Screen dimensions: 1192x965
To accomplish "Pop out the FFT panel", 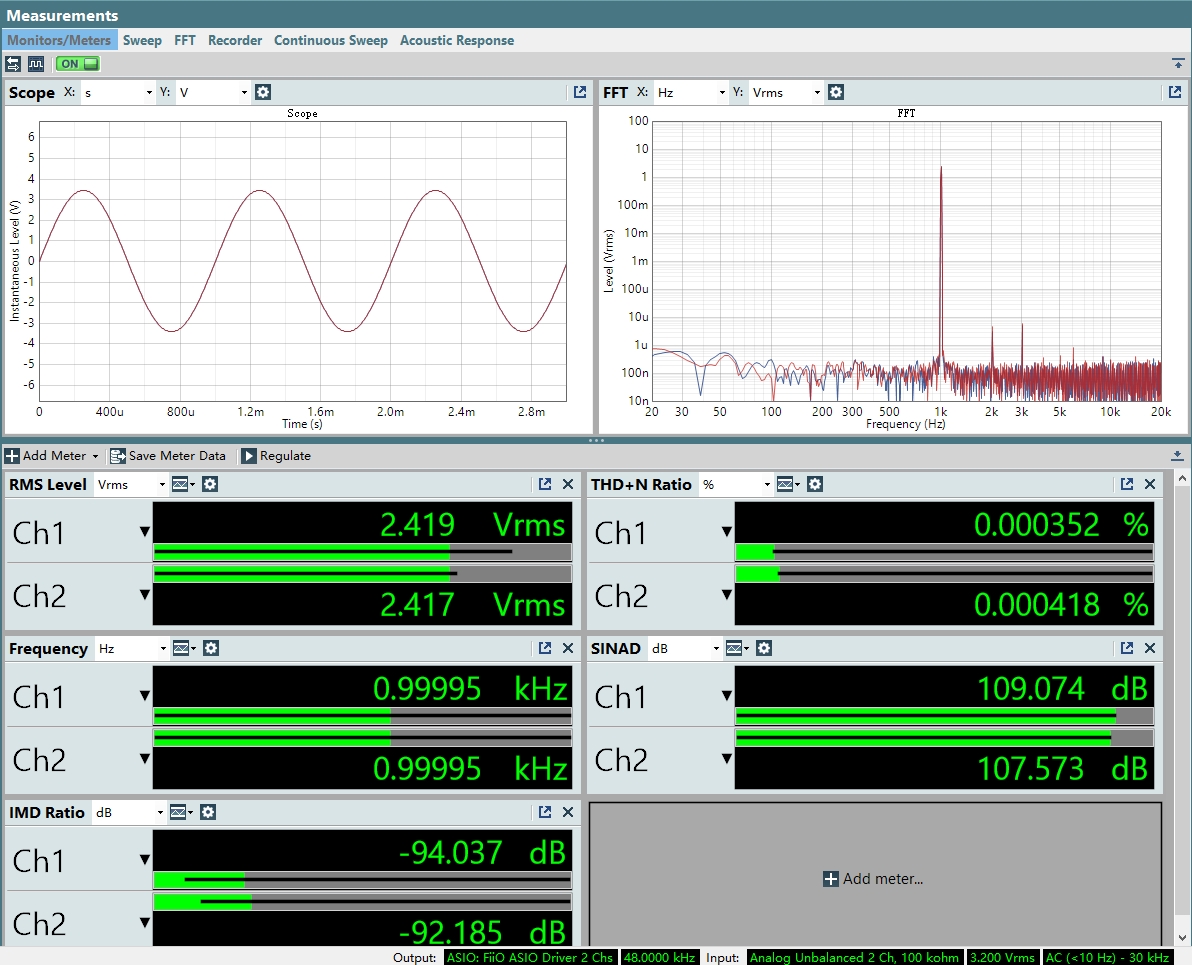I will click(x=1175, y=92).
